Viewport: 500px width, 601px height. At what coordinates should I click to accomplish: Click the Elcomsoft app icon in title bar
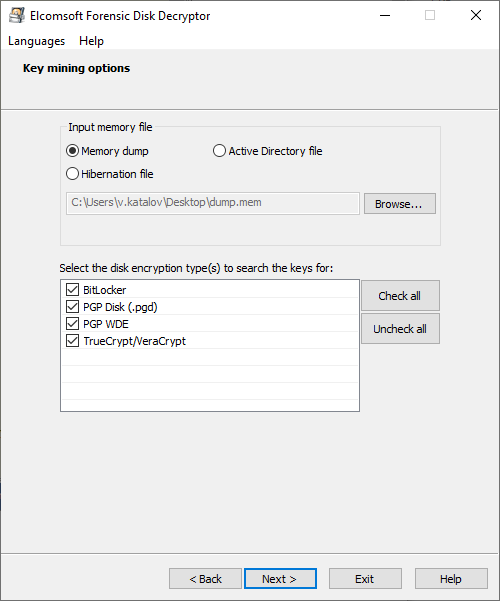[x=17, y=16]
